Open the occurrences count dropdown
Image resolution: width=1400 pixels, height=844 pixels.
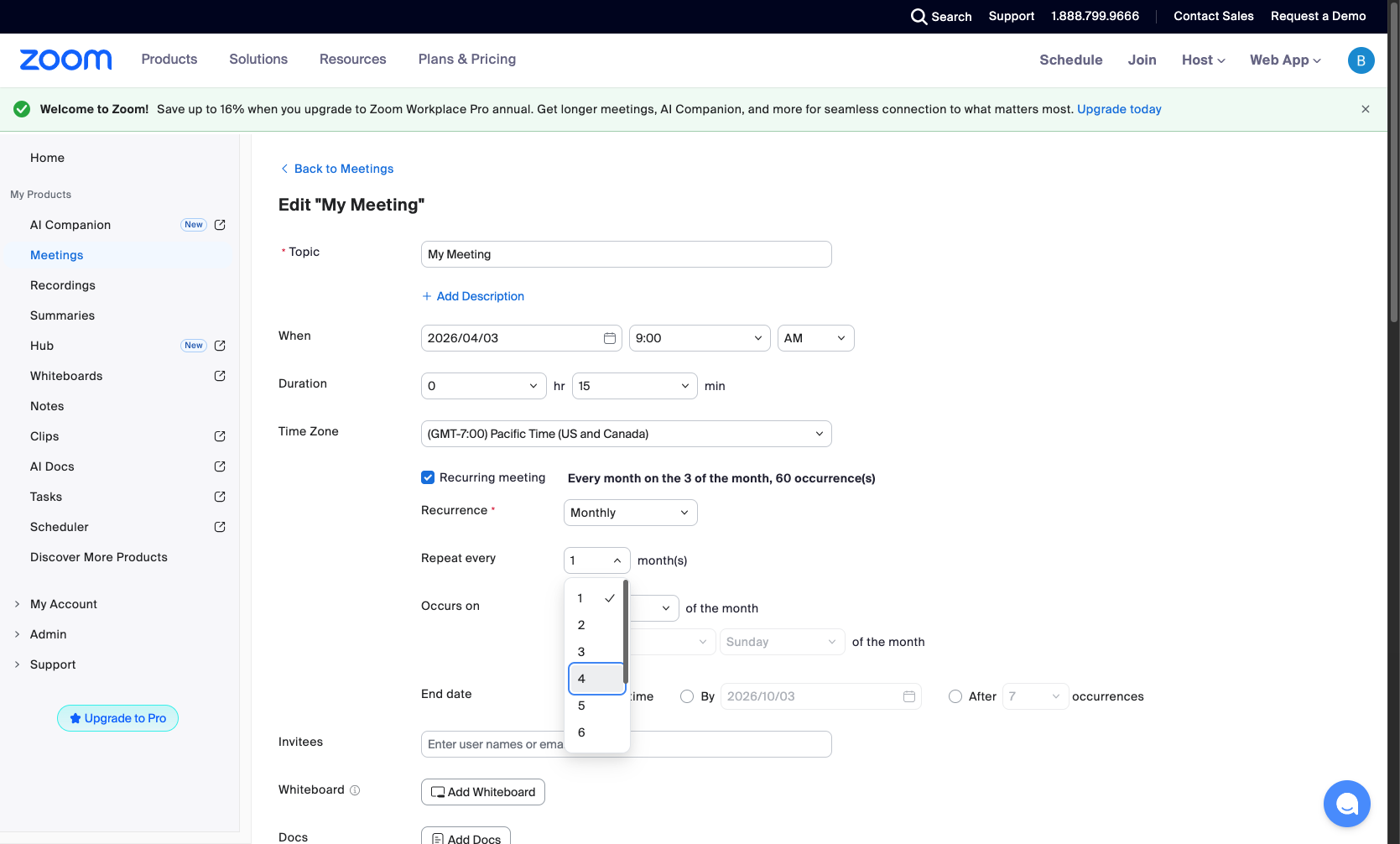(1036, 696)
